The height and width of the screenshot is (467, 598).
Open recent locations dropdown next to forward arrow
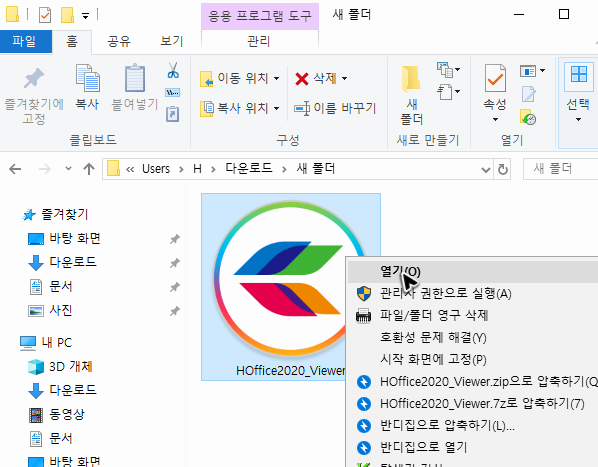click(68, 168)
